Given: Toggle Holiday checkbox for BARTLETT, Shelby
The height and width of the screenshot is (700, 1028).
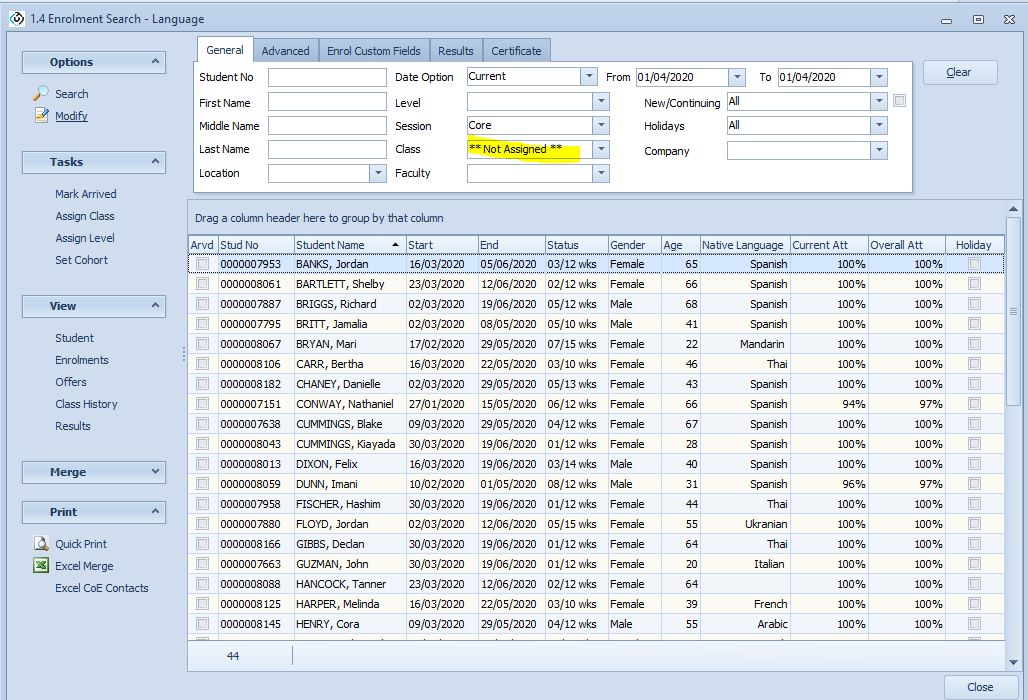Looking at the screenshot, I should 974,284.
